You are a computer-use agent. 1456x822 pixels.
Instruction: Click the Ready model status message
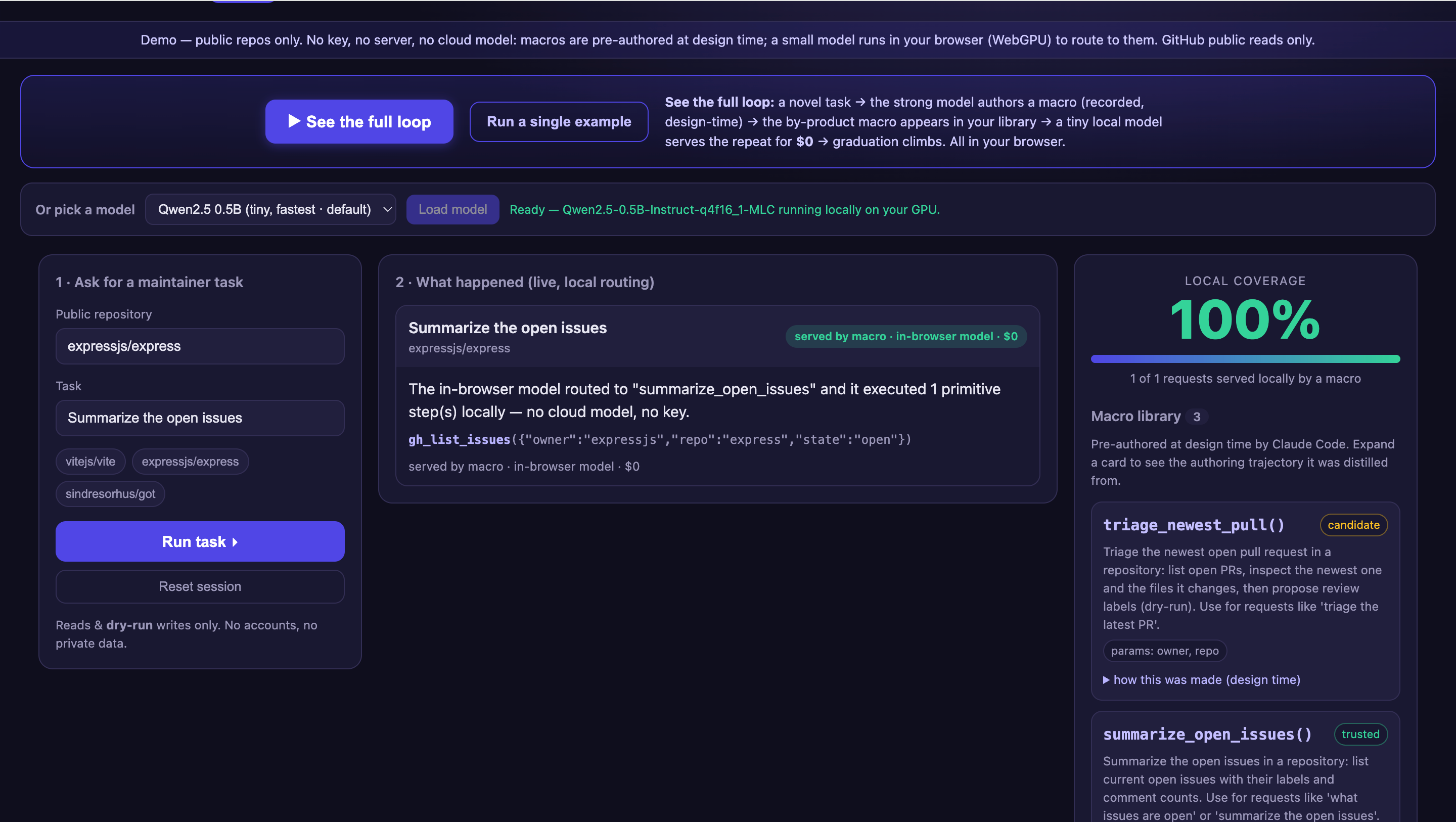(x=724, y=209)
